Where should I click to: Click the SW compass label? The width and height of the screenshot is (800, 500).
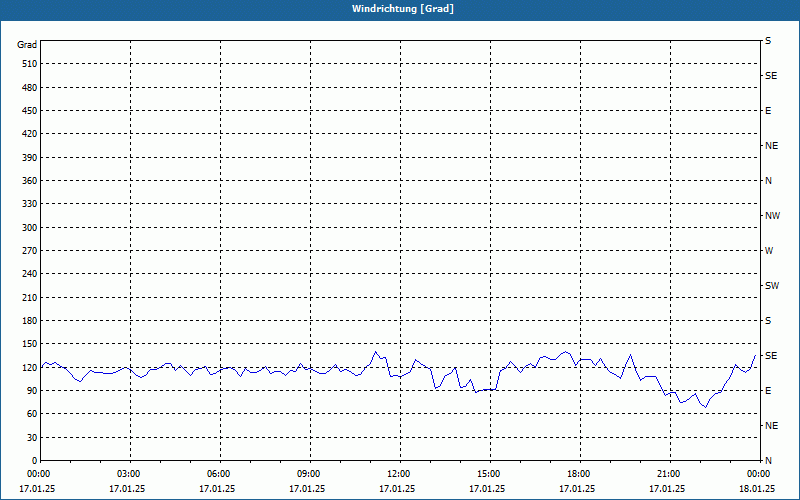[772, 286]
